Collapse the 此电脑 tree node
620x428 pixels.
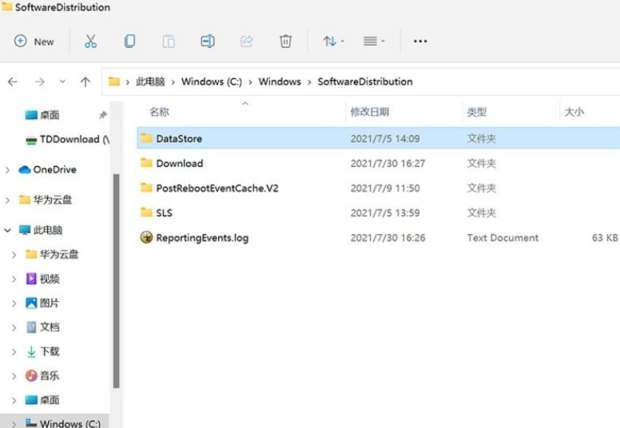(x=8, y=230)
